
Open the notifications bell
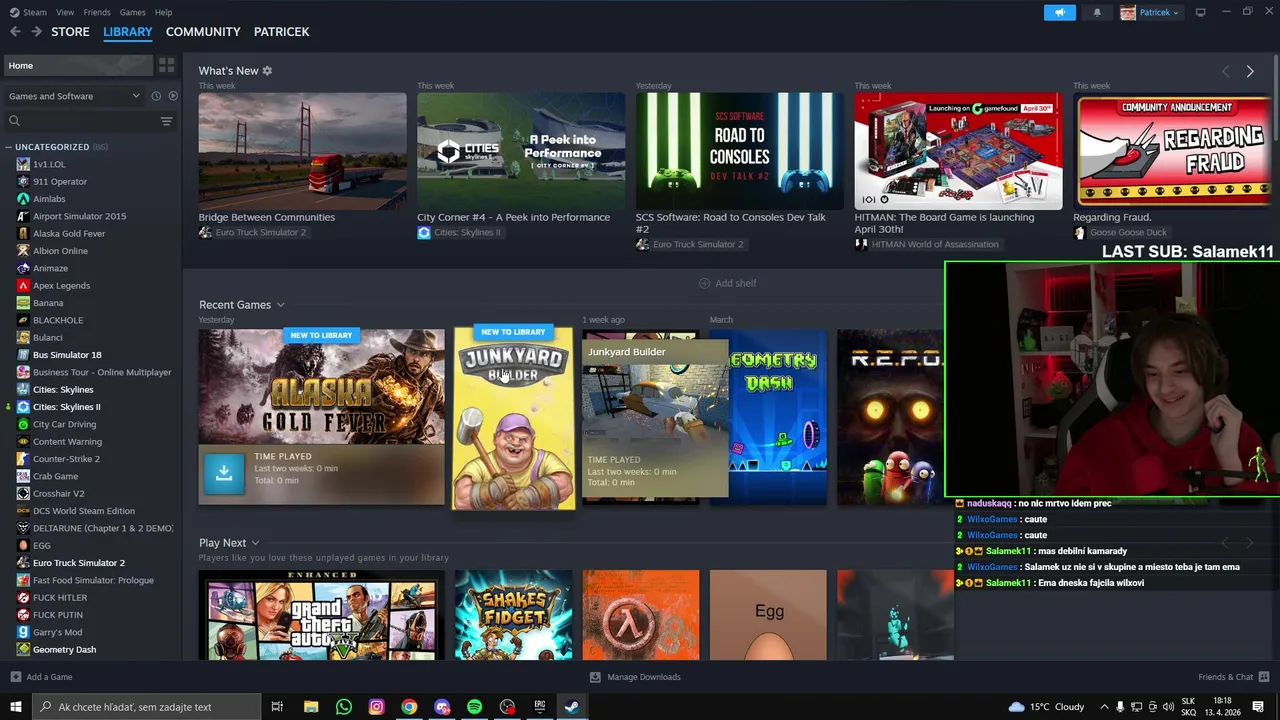(1097, 12)
